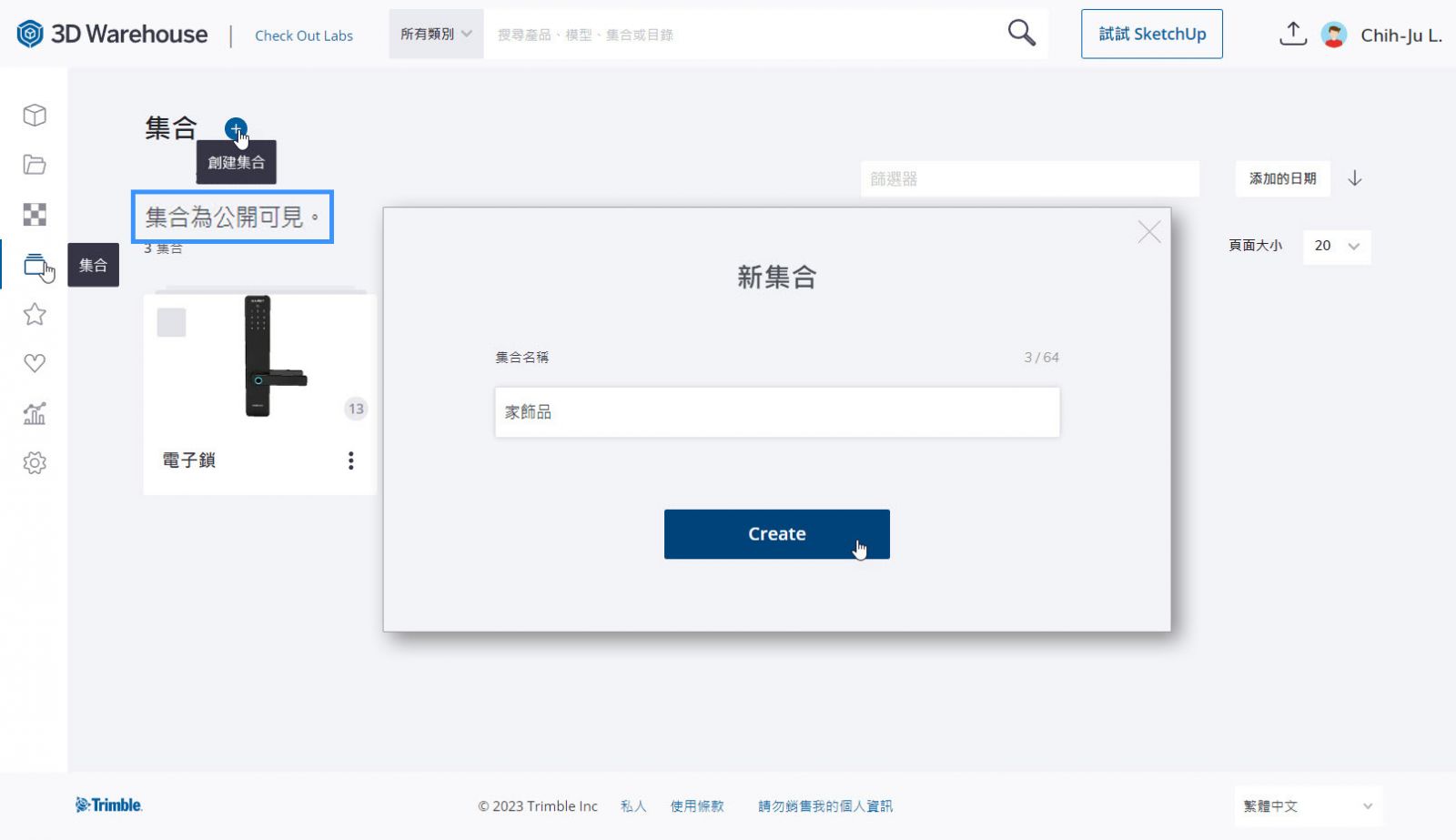
Task: Open the 添加的日期 sort dropdown
Action: (1282, 178)
